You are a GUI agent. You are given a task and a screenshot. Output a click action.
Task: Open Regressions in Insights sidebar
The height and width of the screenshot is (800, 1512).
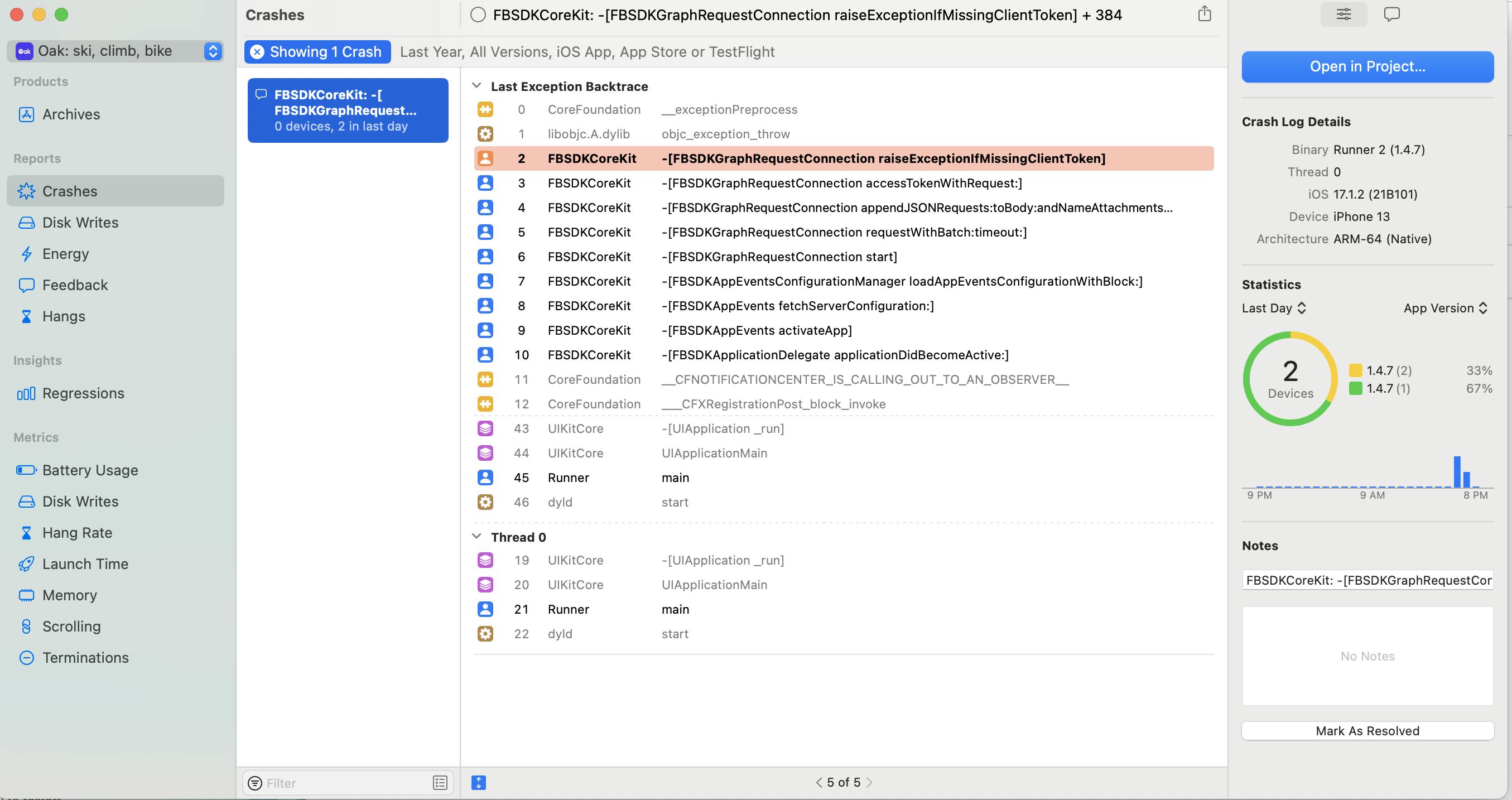83,393
